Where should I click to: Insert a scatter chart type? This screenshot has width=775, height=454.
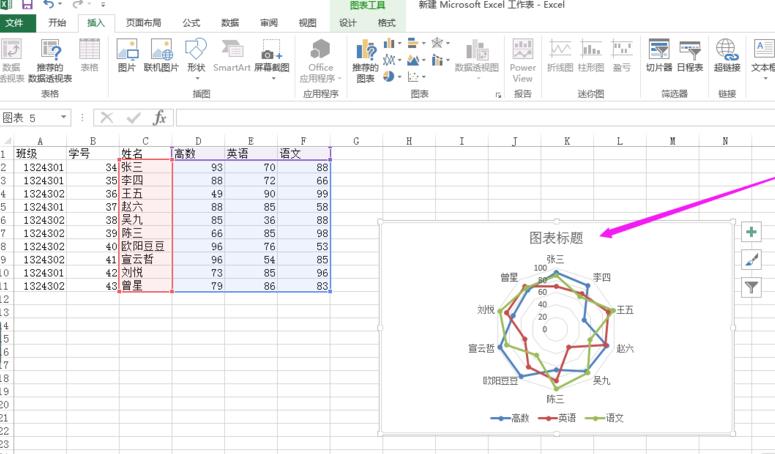point(414,77)
